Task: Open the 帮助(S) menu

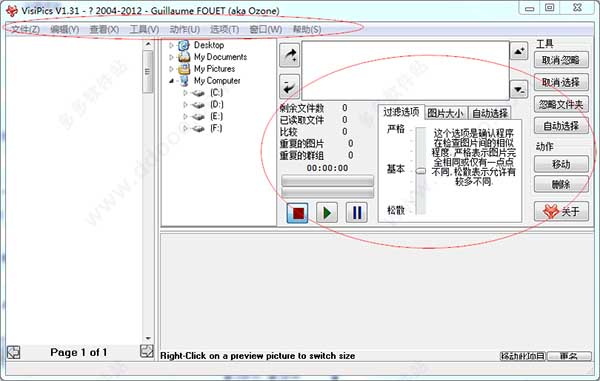Action: [x=307, y=29]
